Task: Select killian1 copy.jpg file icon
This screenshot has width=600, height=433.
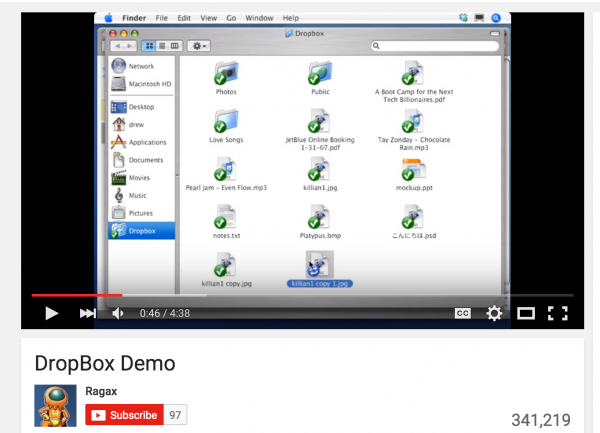Action: 226,264
